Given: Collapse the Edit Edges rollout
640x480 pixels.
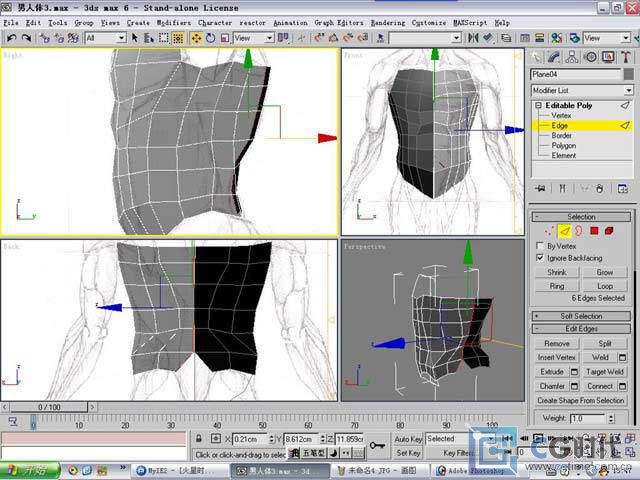Looking at the screenshot, I should pos(581,329).
